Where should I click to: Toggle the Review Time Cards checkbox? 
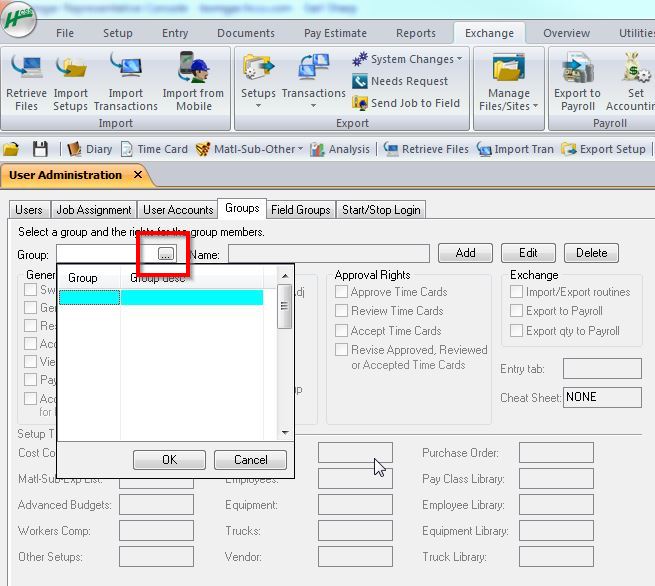(x=341, y=310)
